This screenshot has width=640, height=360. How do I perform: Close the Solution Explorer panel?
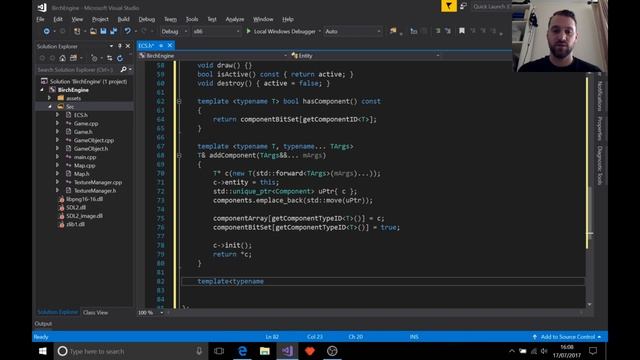128,46
